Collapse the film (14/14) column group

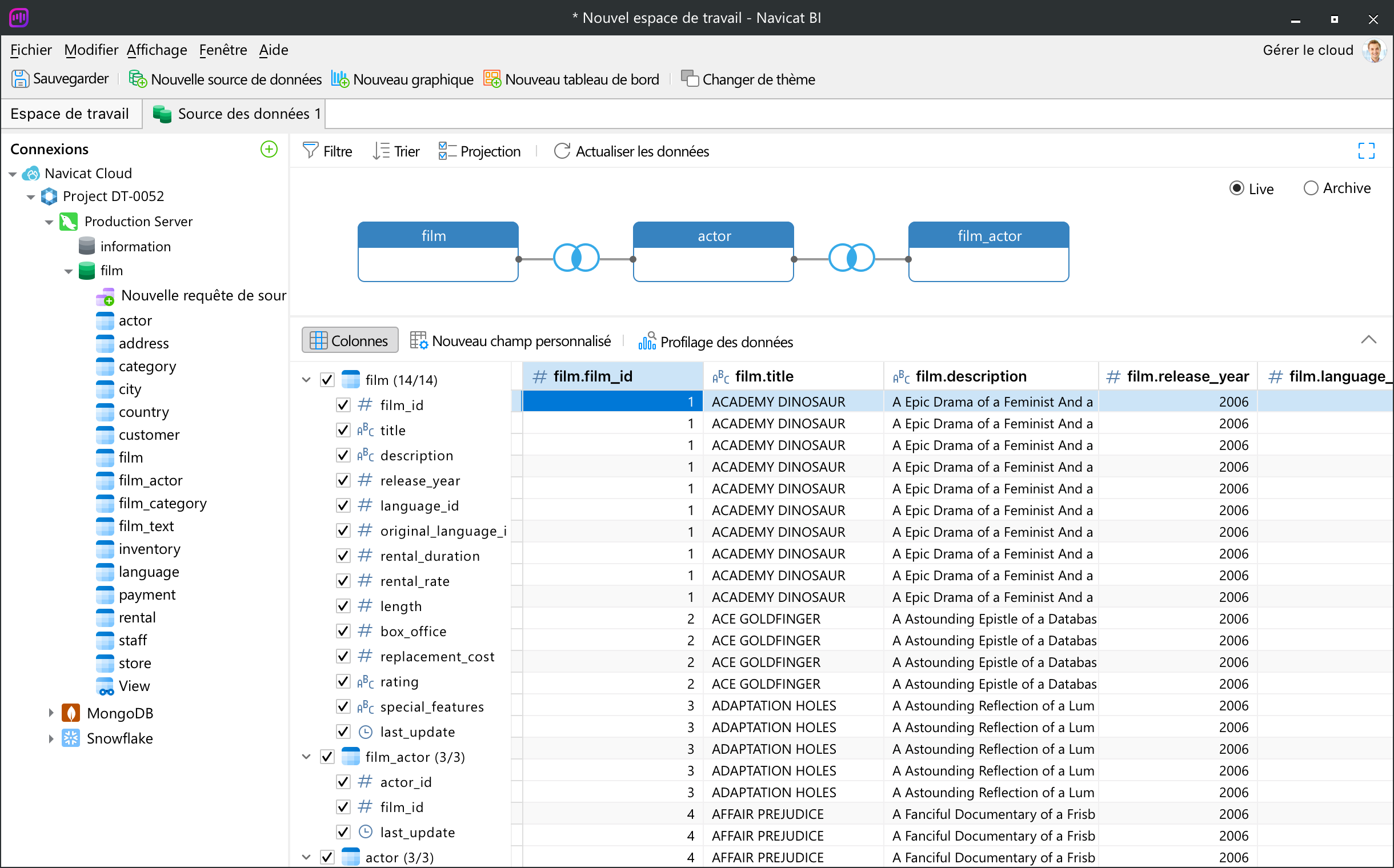(x=306, y=379)
